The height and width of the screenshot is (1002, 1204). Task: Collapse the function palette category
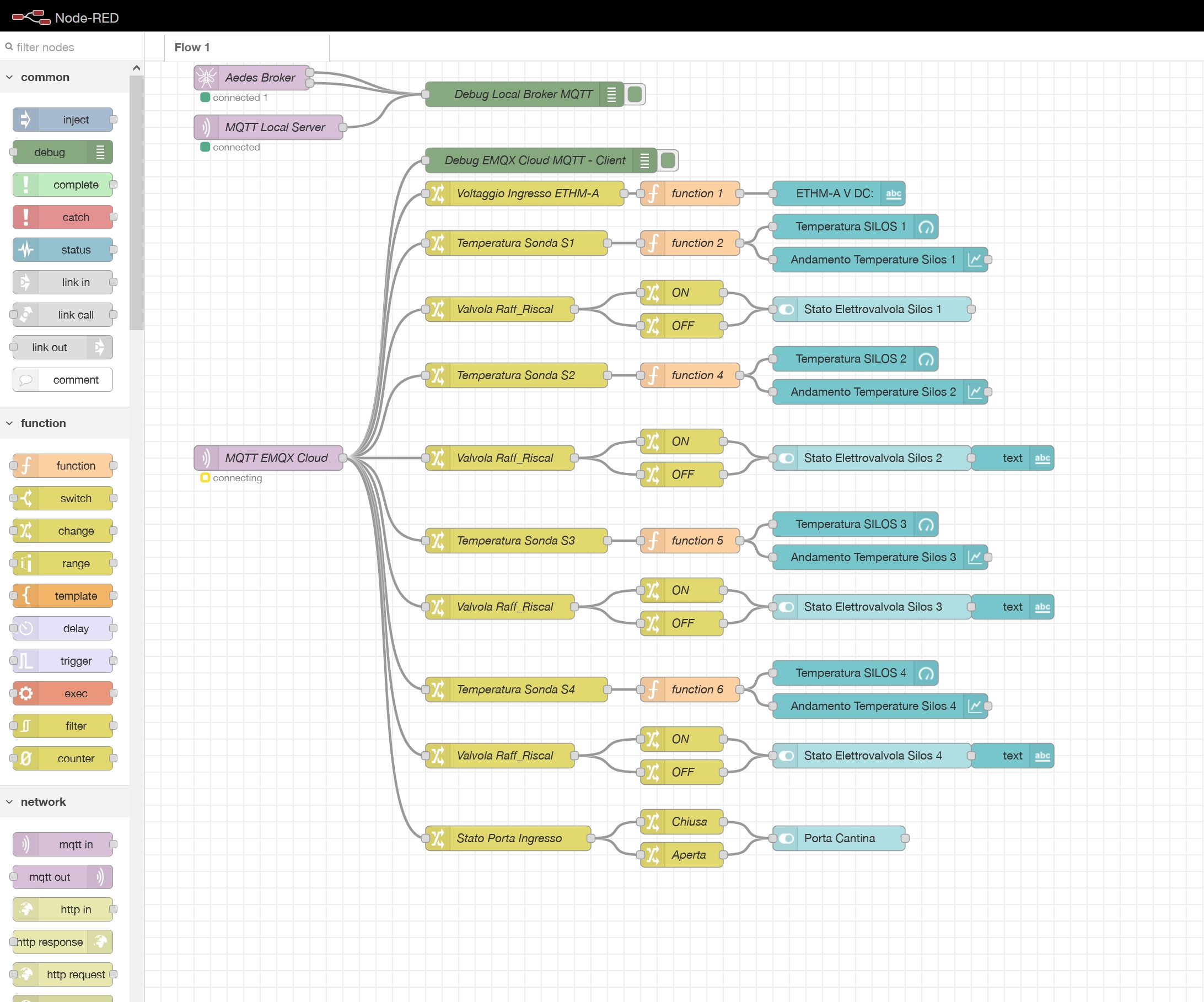pos(65,423)
